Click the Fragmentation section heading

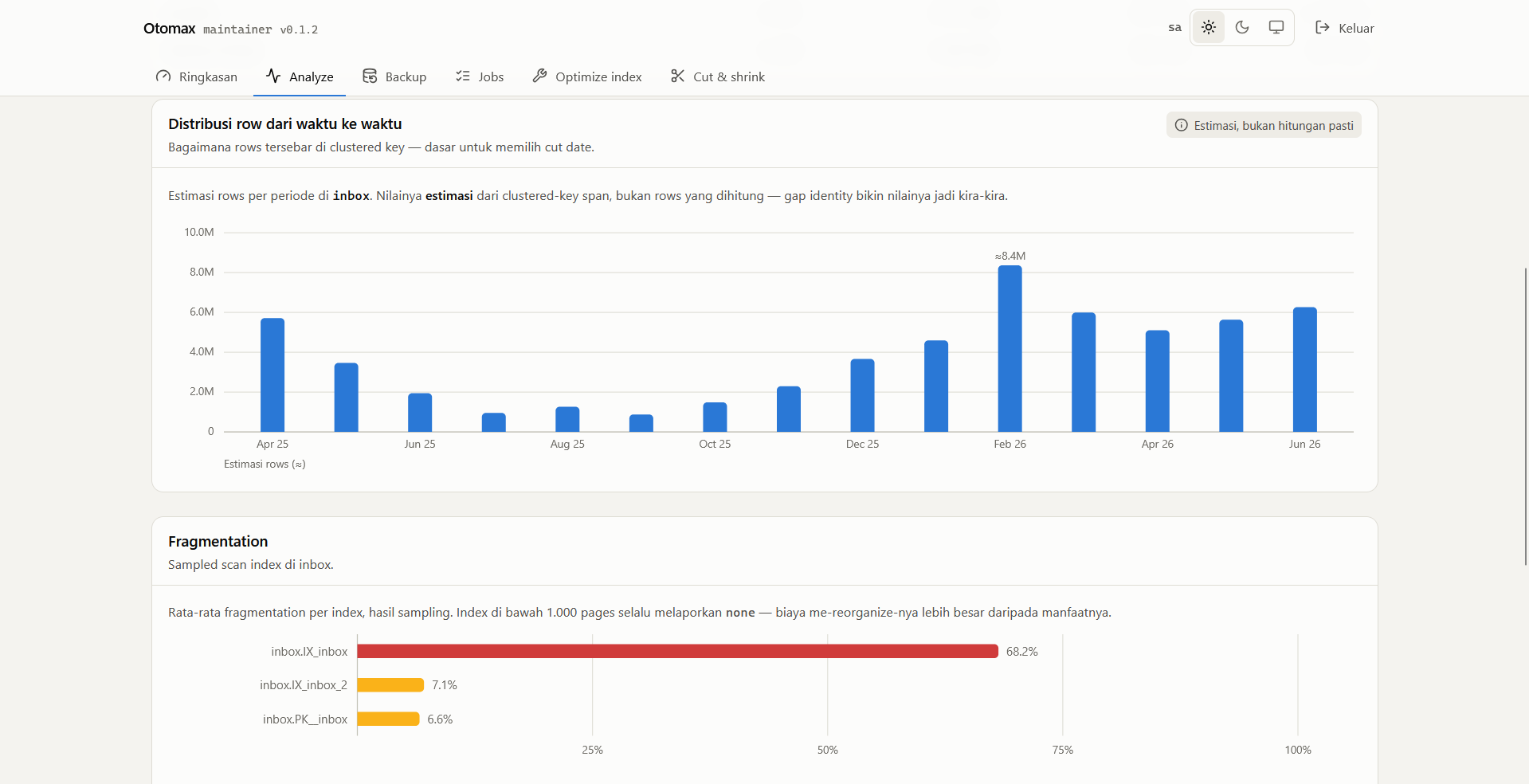coord(218,541)
